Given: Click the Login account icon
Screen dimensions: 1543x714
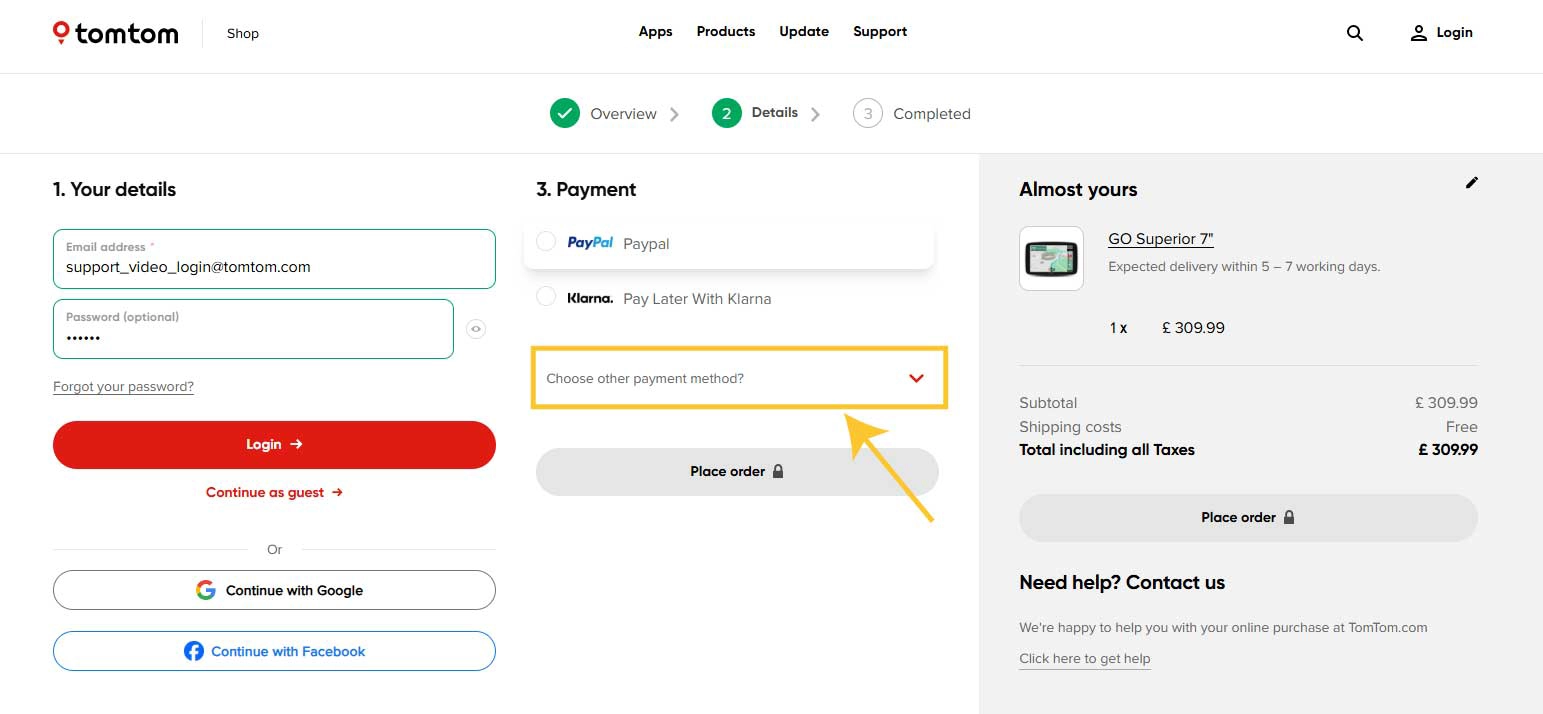Looking at the screenshot, I should [1419, 32].
